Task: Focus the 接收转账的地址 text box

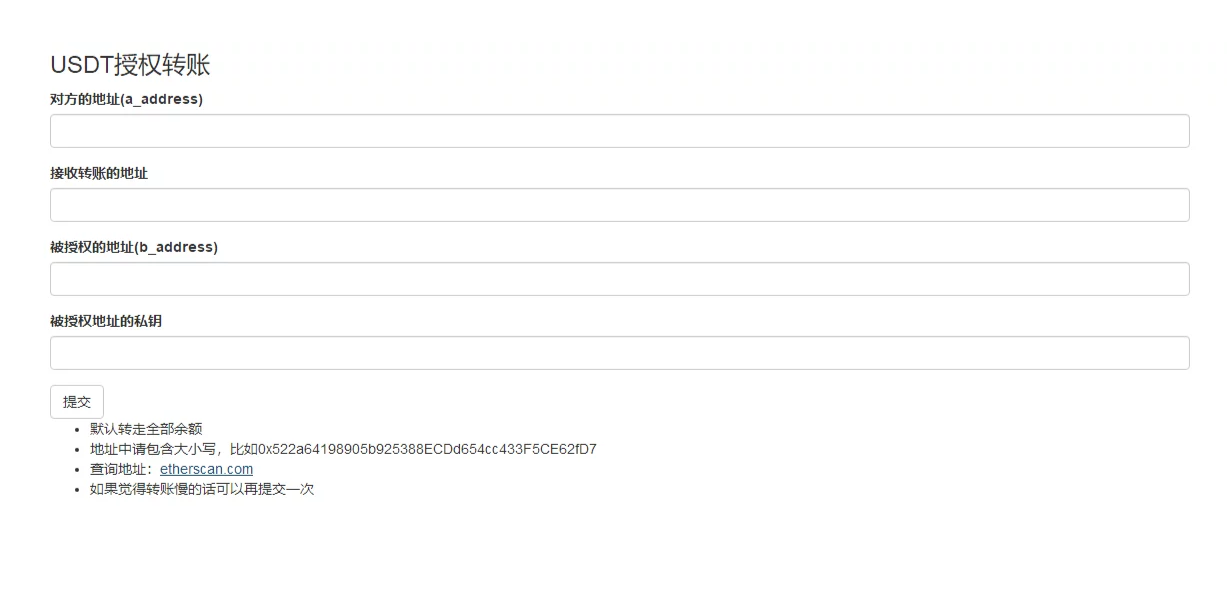Action: pyautogui.click(x=619, y=205)
